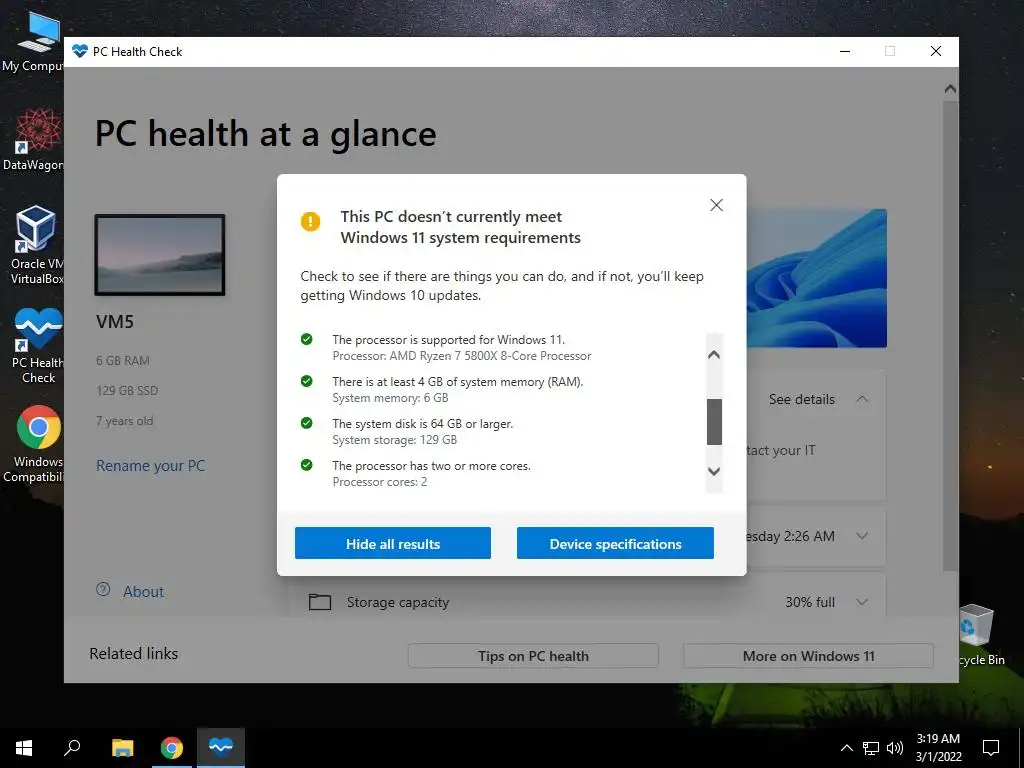
Task: Click the 'System memory: 6 GB' text
Action: [390, 398]
